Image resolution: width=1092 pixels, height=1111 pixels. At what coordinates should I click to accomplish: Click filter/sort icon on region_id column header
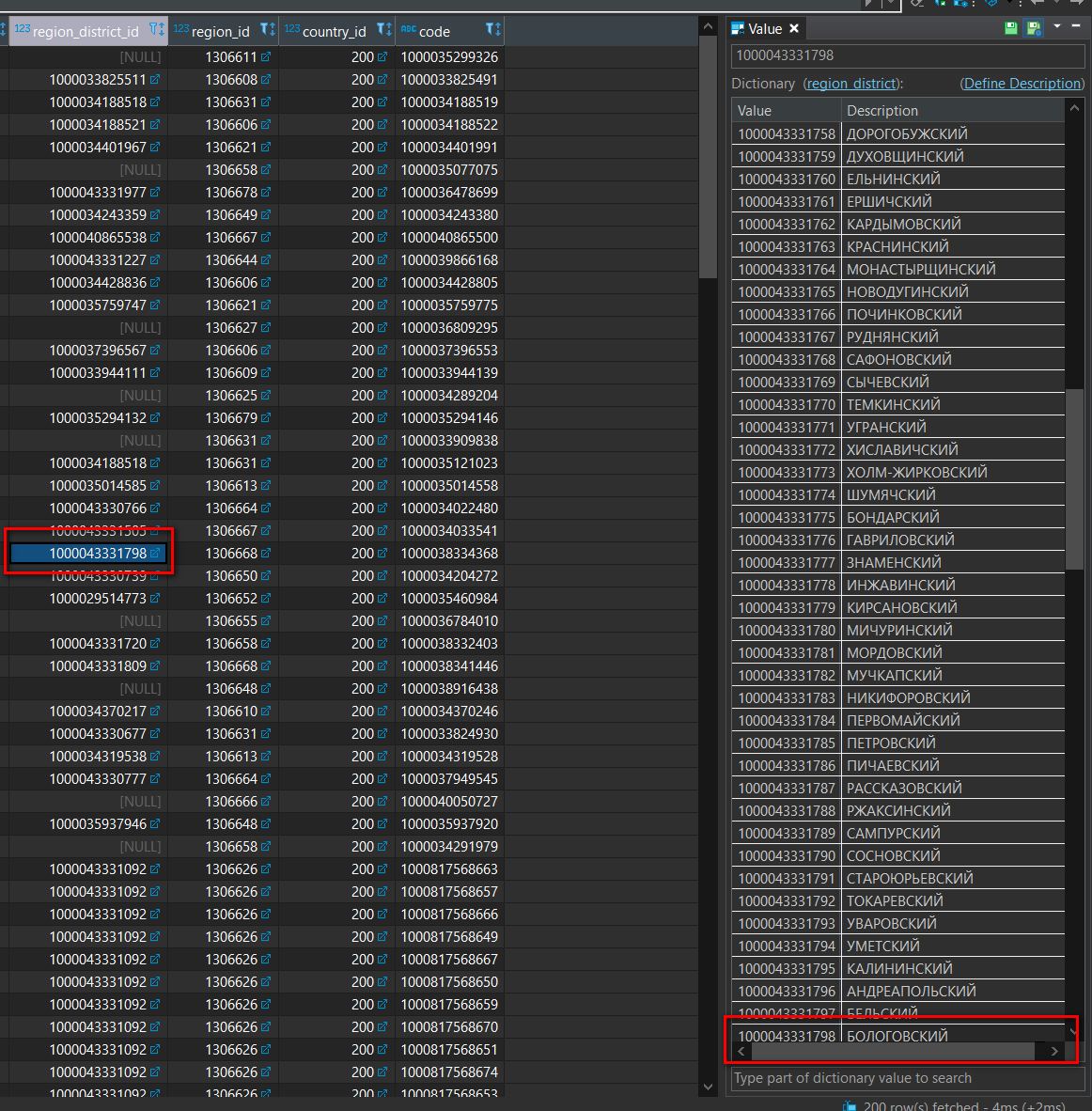[x=267, y=30]
